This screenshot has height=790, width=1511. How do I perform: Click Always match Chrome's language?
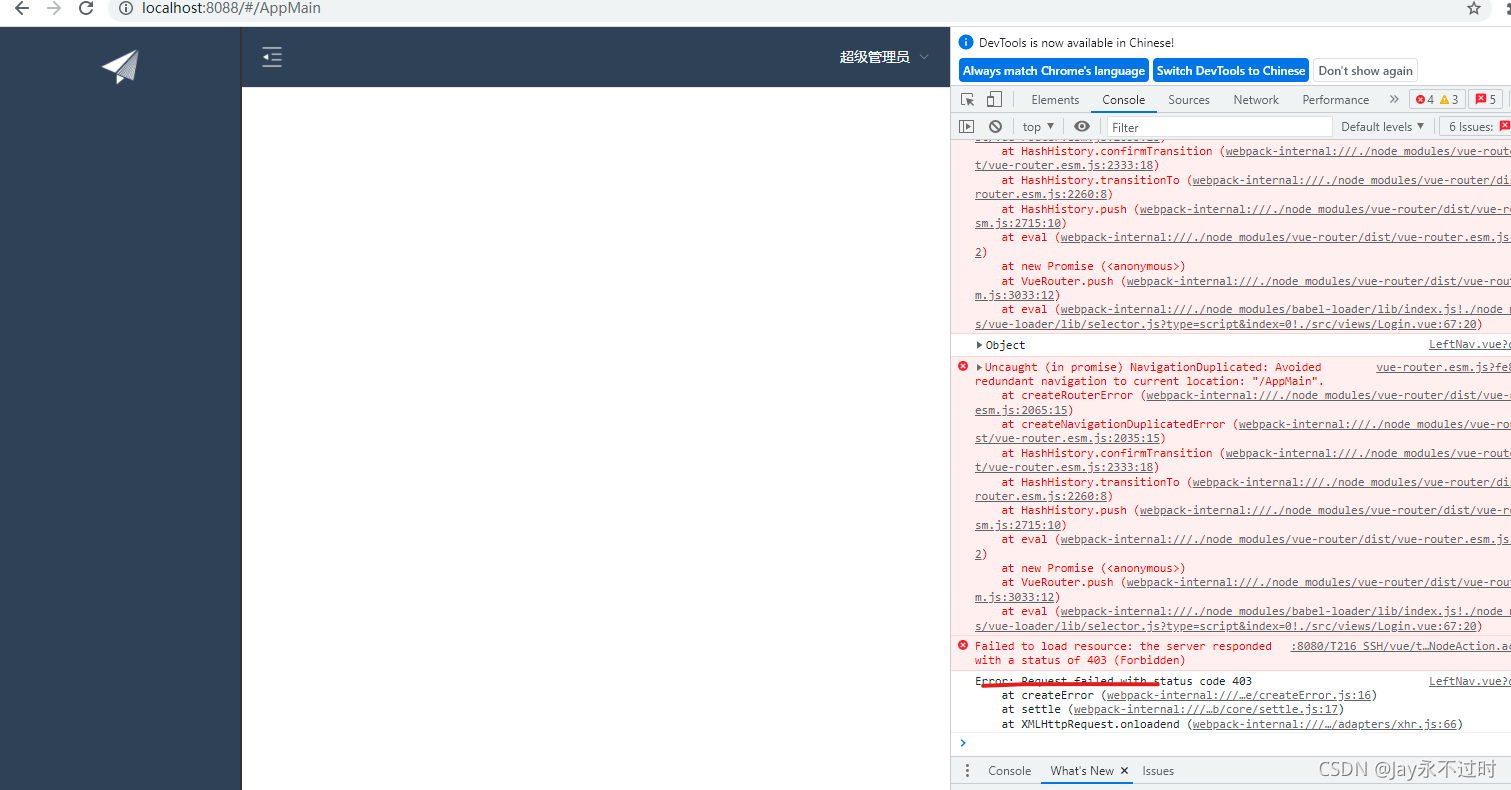pos(1054,71)
